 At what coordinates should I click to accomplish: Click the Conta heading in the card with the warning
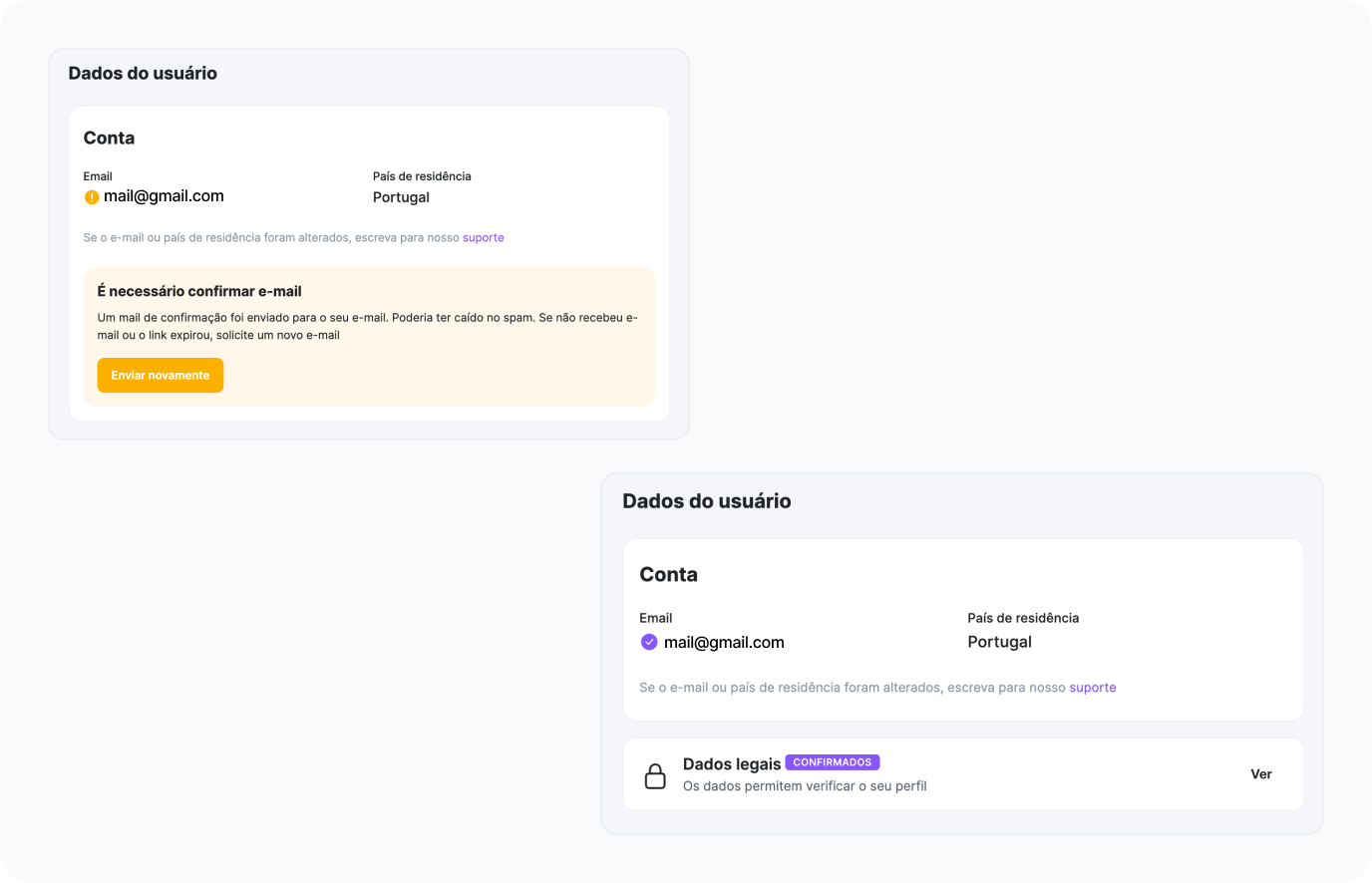pyautogui.click(x=109, y=139)
